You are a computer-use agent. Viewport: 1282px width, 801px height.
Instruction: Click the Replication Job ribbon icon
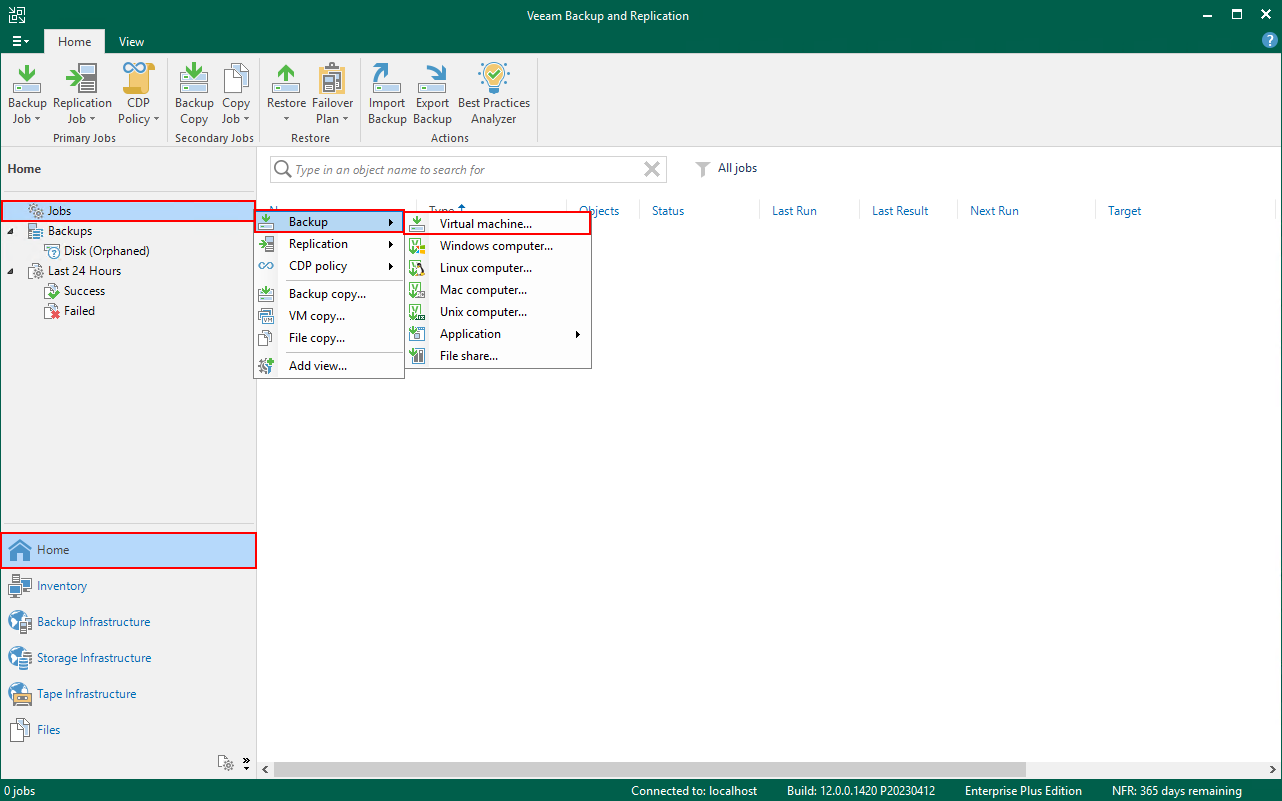click(82, 78)
